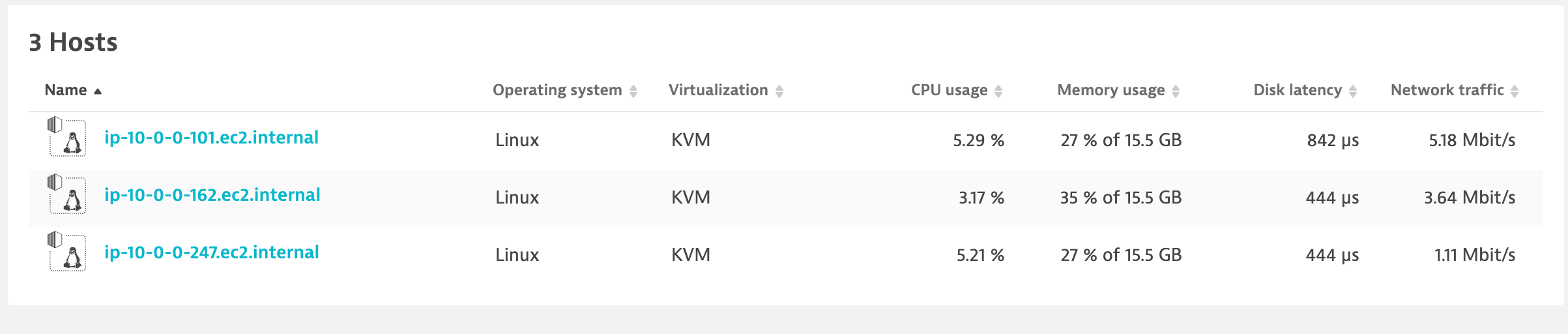This screenshot has width=1568, height=334.
Task: Sort using the Disk latency arrows icon
Action: click(x=1353, y=91)
